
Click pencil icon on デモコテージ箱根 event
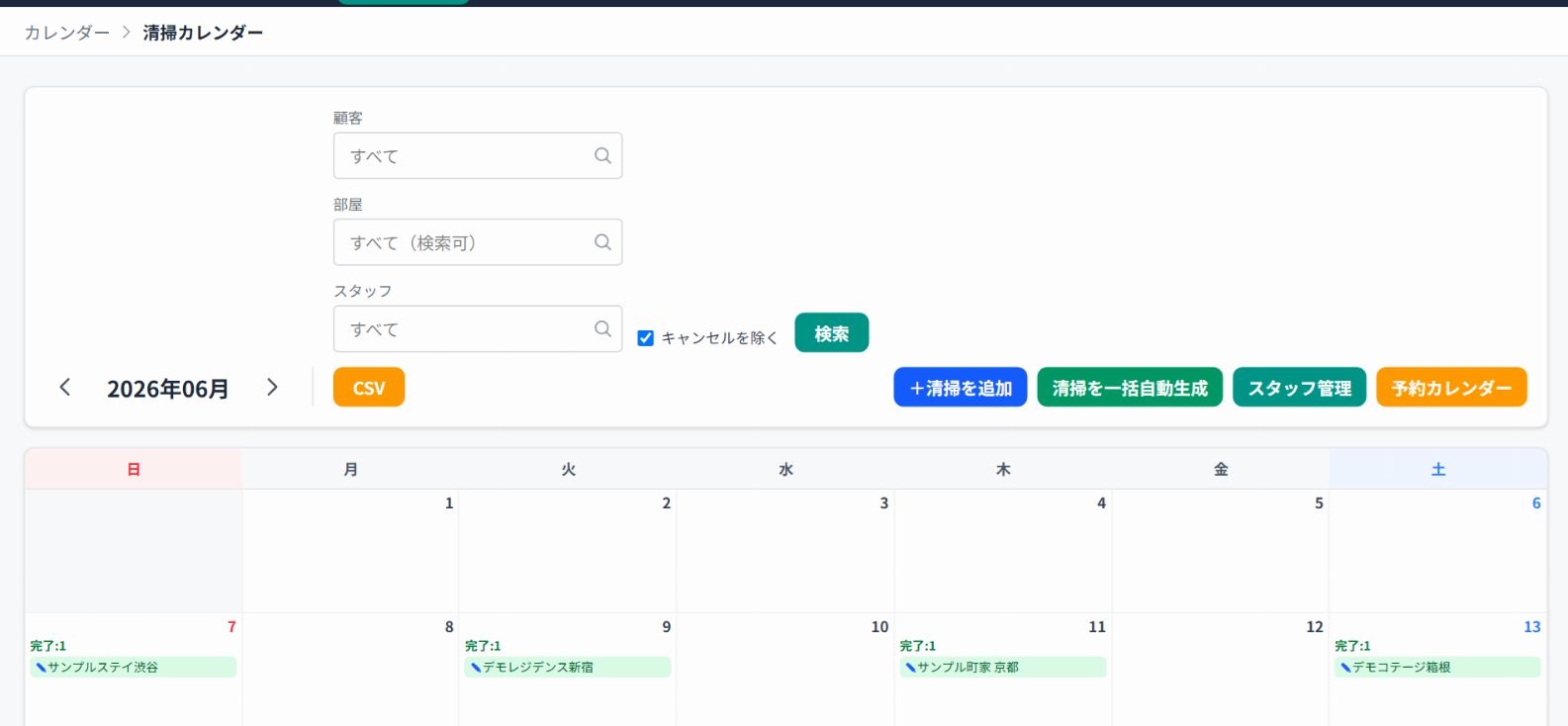click(x=1345, y=668)
